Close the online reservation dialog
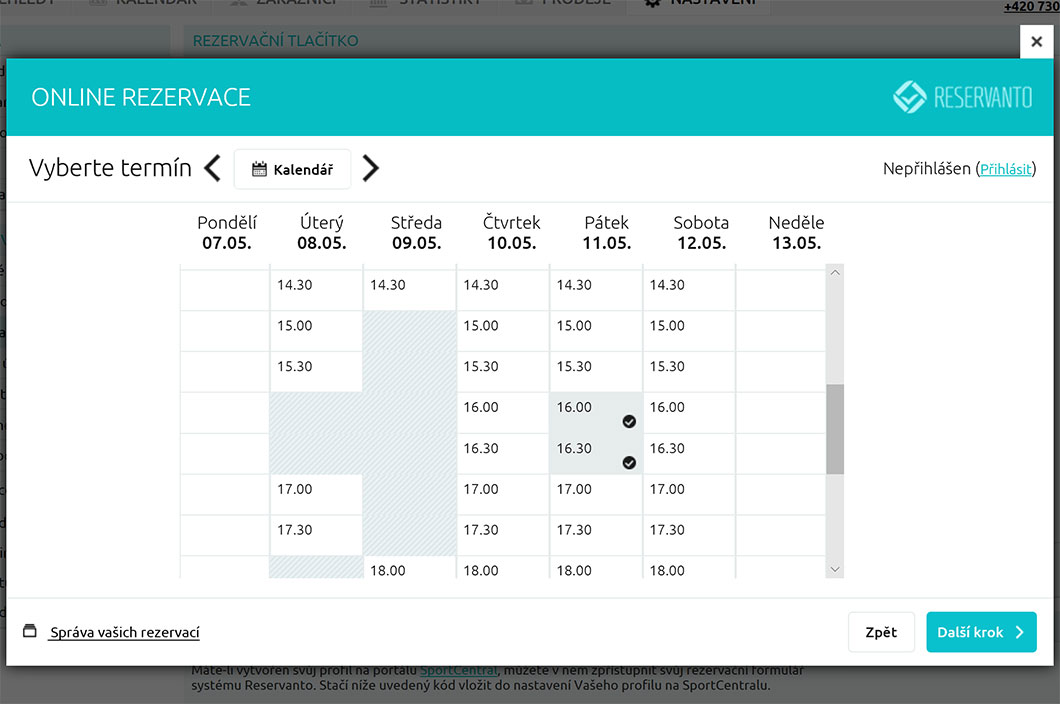This screenshot has width=1060, height=704. (1036, 41)
